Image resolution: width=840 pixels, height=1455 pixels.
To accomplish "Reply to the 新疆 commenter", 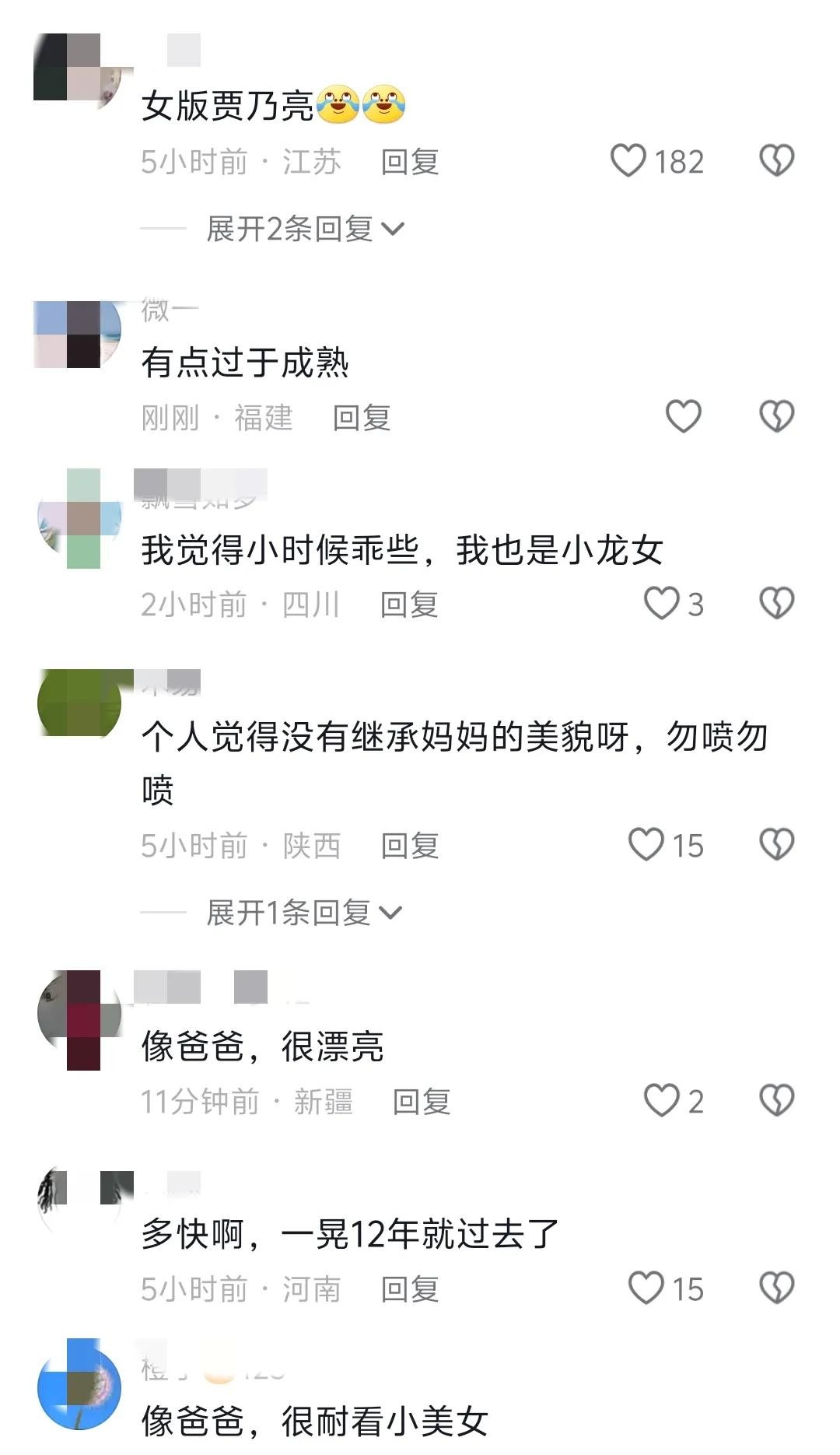I will pyautogui.click(x=422, y=1102).
